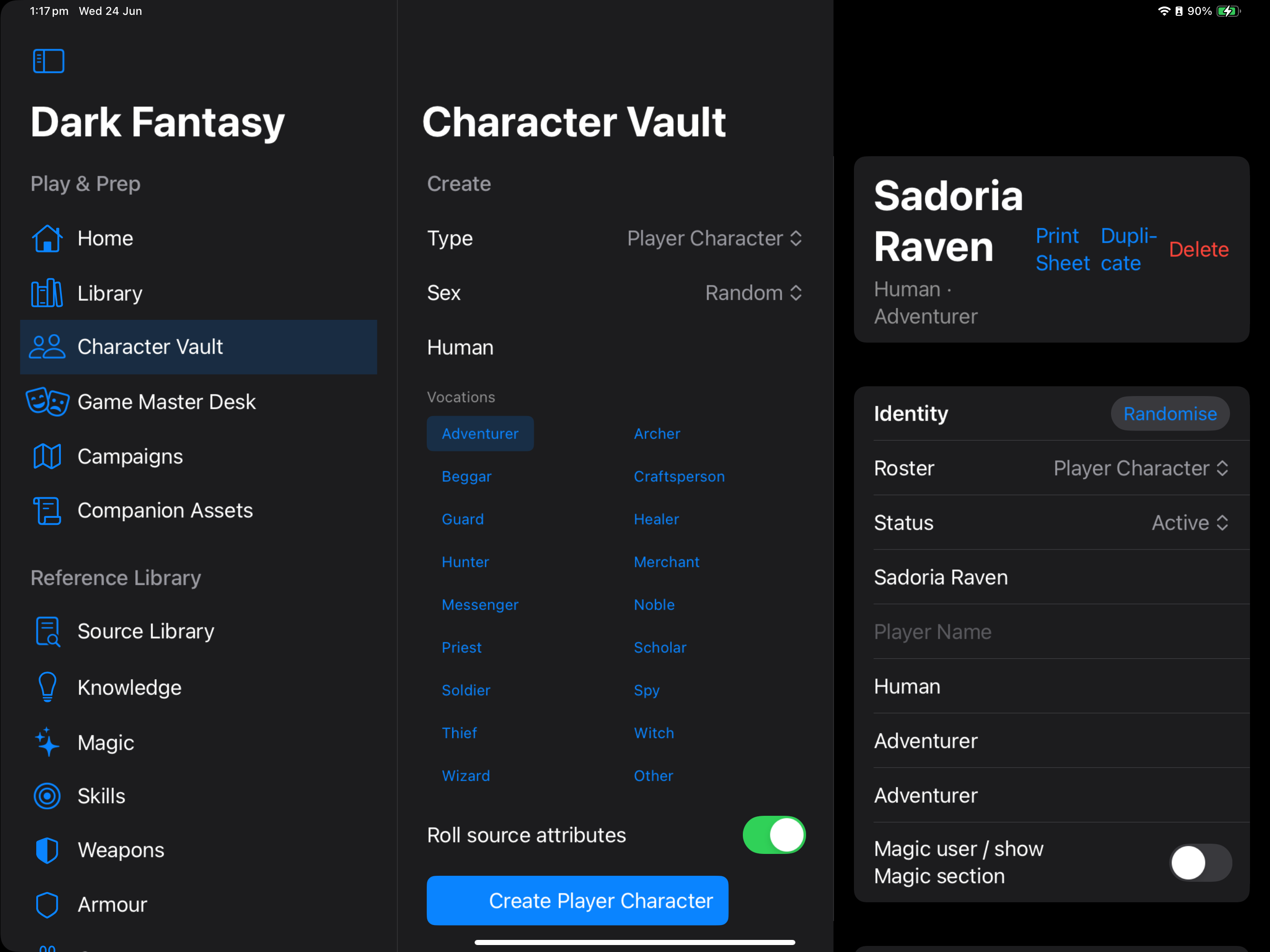Edit Human field in Identity panel

[x=1051, y=686]
